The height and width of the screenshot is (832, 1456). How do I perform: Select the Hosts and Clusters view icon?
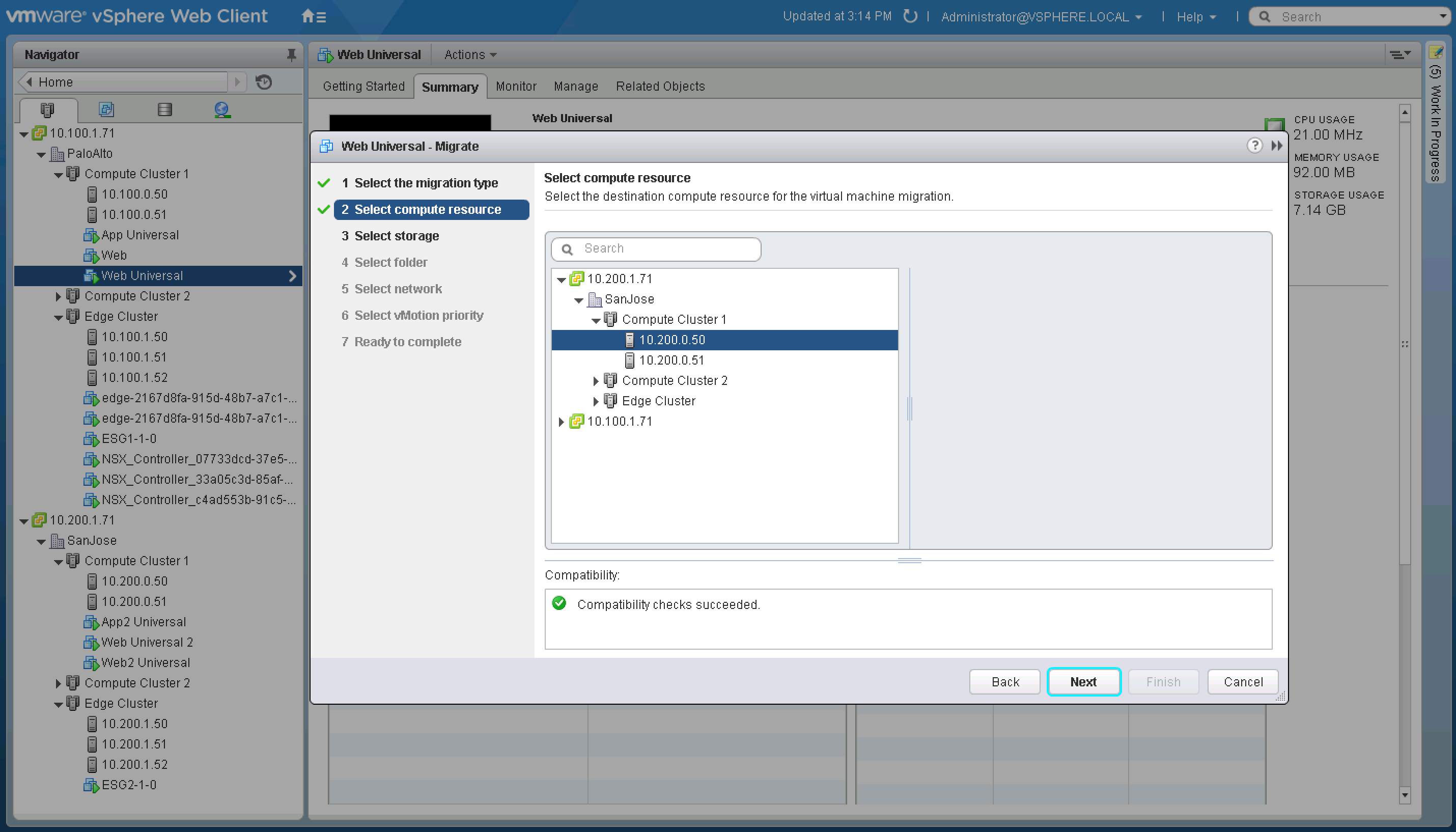pos(48,109)
